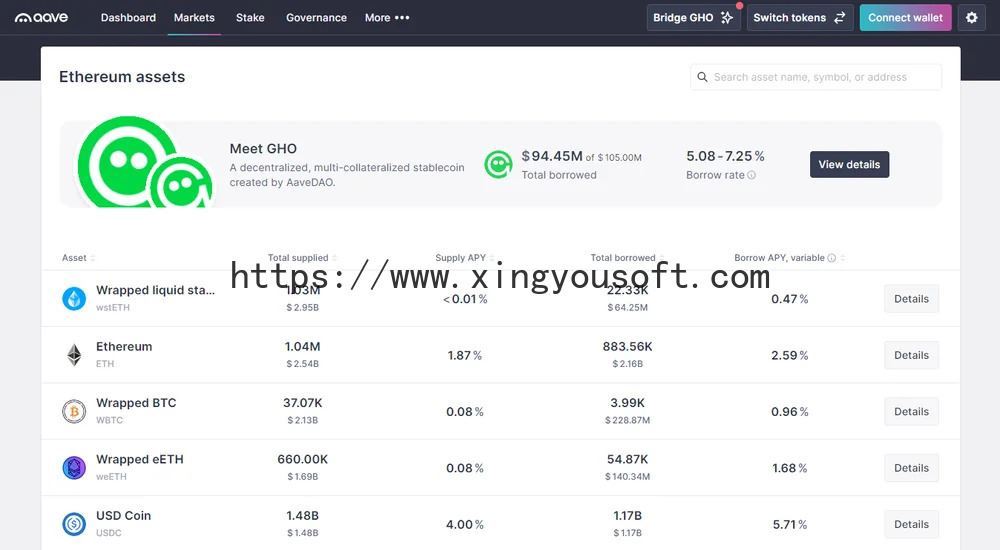The image size is (1000, 550).
Task: Focus the asset search field
Action: click(x=820, y=77)
